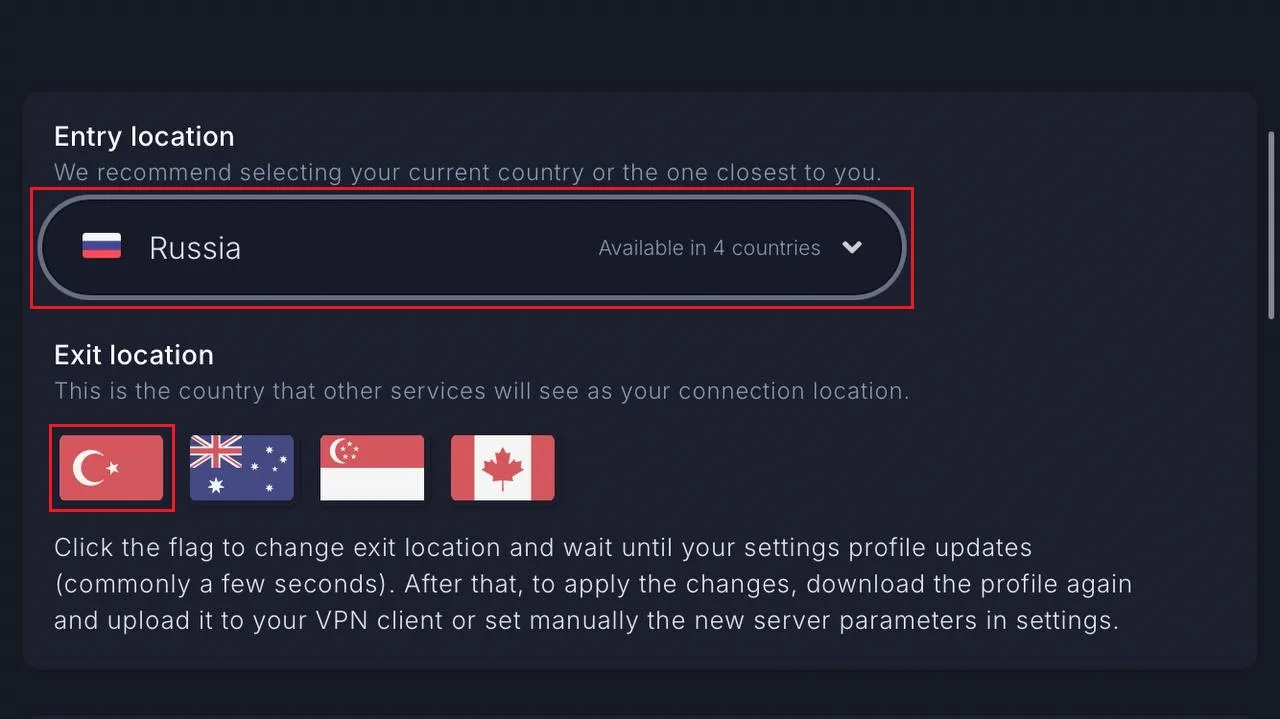Click the Russia flag icon in entry selector
This screenshot has width=1280, height=719.
pos(101,247)
